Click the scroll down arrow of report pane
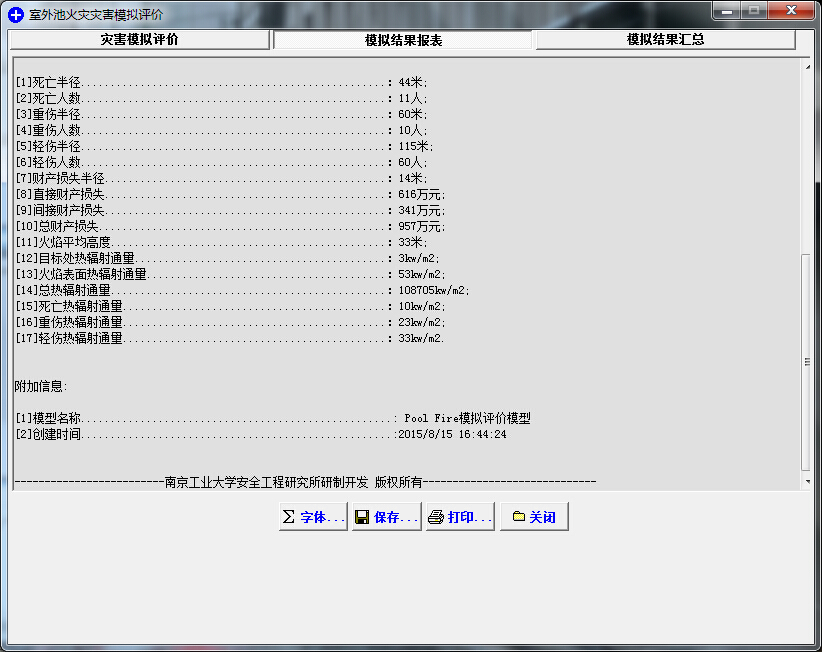The height and width of the screenshot is (652, 822). (x=807, y=482)
